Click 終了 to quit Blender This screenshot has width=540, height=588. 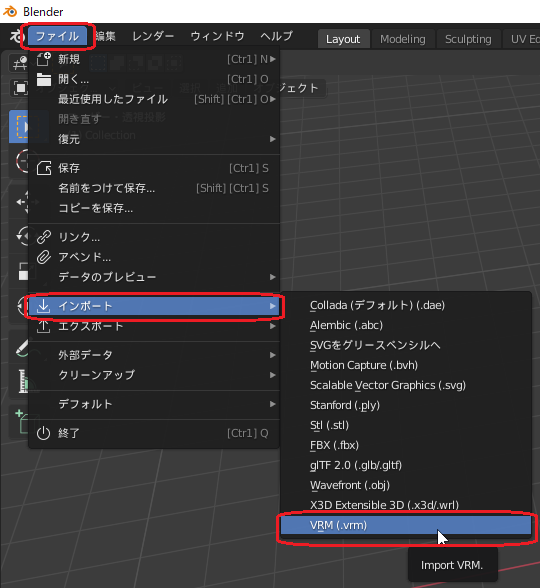pos(154,433)
